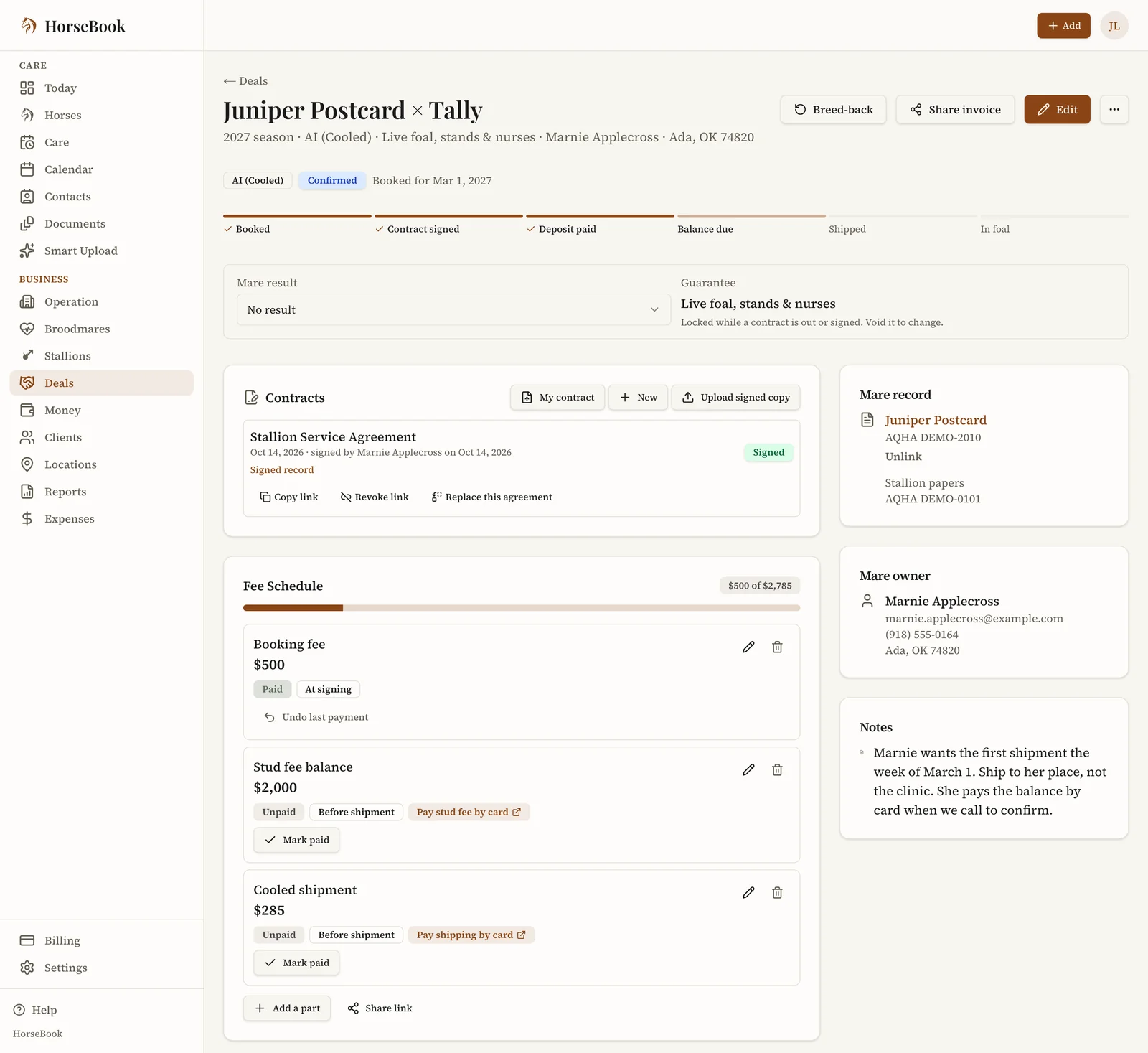Open the more options ellipsis button

(x=1114, y=109)
